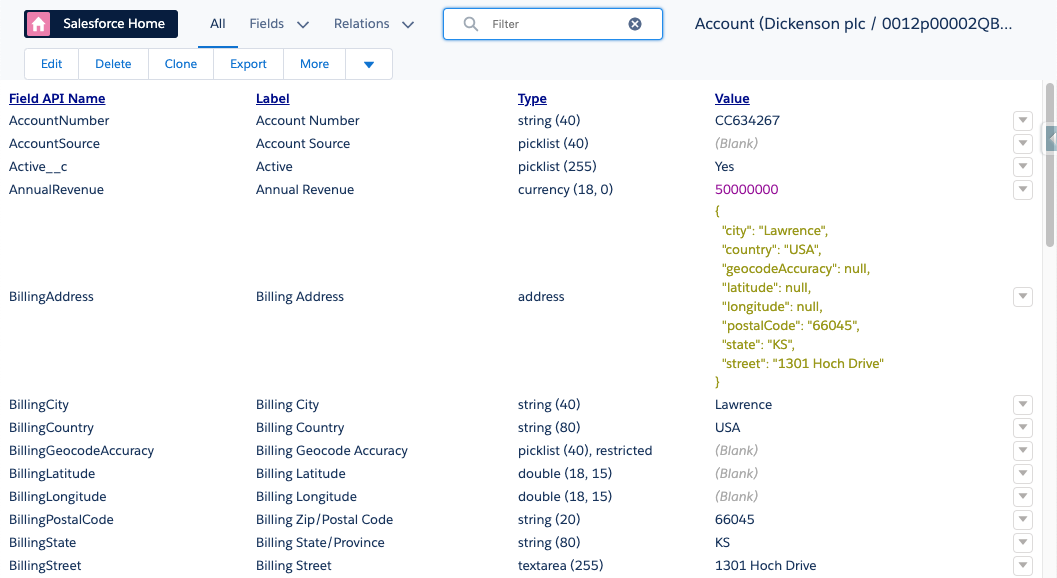Open row menu for AnnualRevenue
This screenshot has width=1057, height=578.
point(1023,190)
